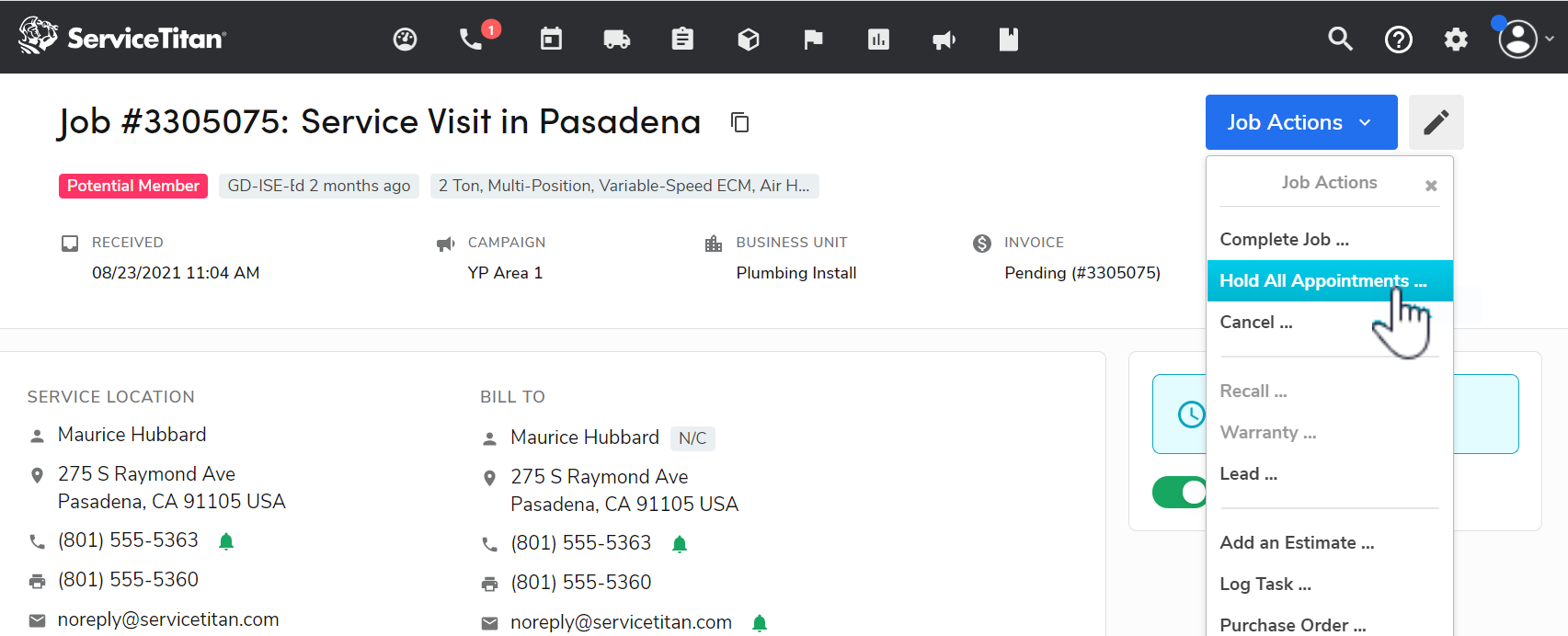1568x636 pixels.
Task: Click the bell next to Bill To phone
Action: (680, 544)
